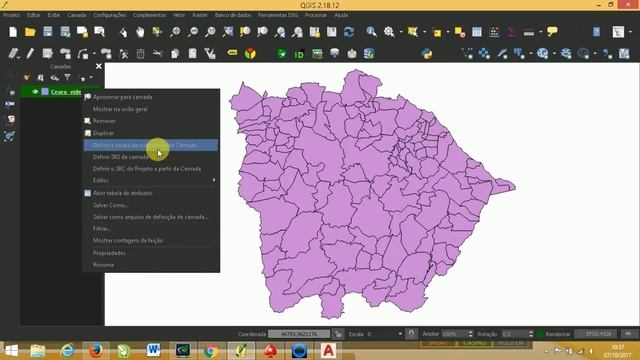640x360 pixels.
Task: Open the Complementos menu
Action: tap(149, 15)
